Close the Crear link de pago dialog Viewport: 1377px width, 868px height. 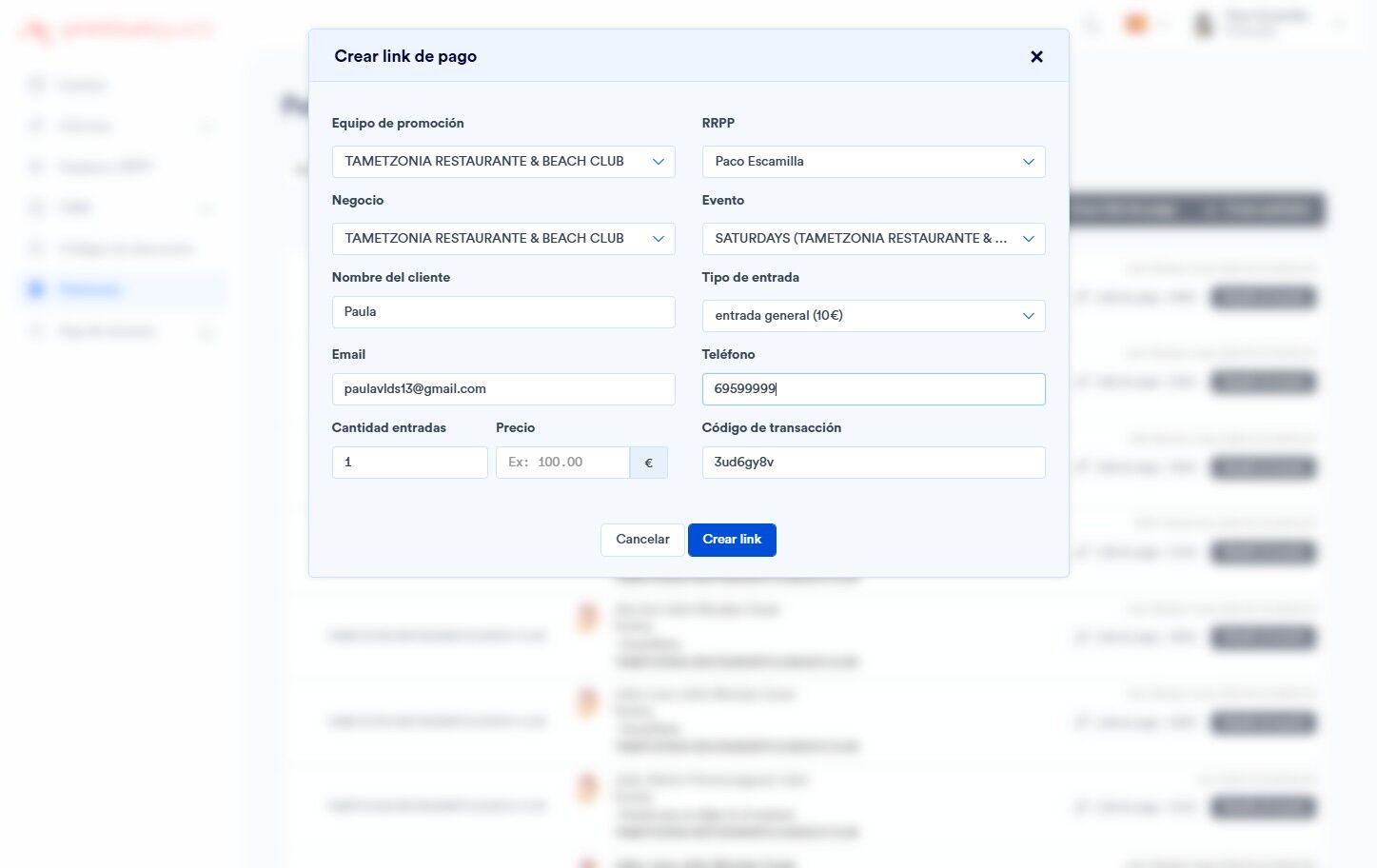pos(1036,57)
